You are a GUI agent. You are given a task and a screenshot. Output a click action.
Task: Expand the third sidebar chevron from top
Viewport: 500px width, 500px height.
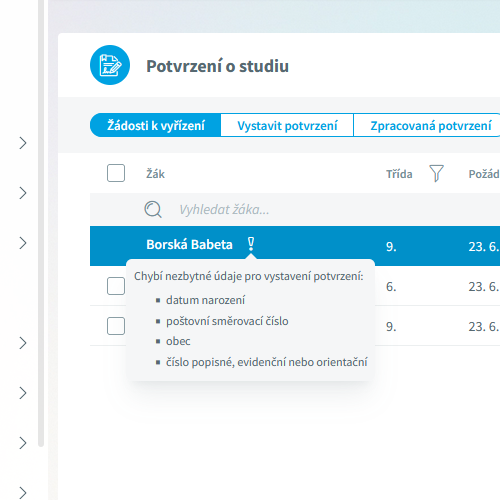click(23, 243)
